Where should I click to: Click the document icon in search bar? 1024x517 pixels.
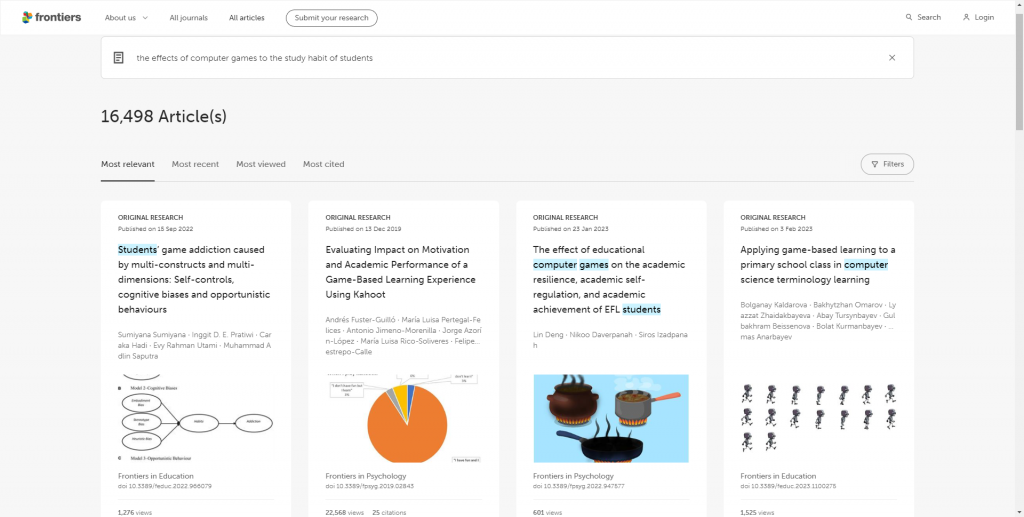click(x=118, y=58)
